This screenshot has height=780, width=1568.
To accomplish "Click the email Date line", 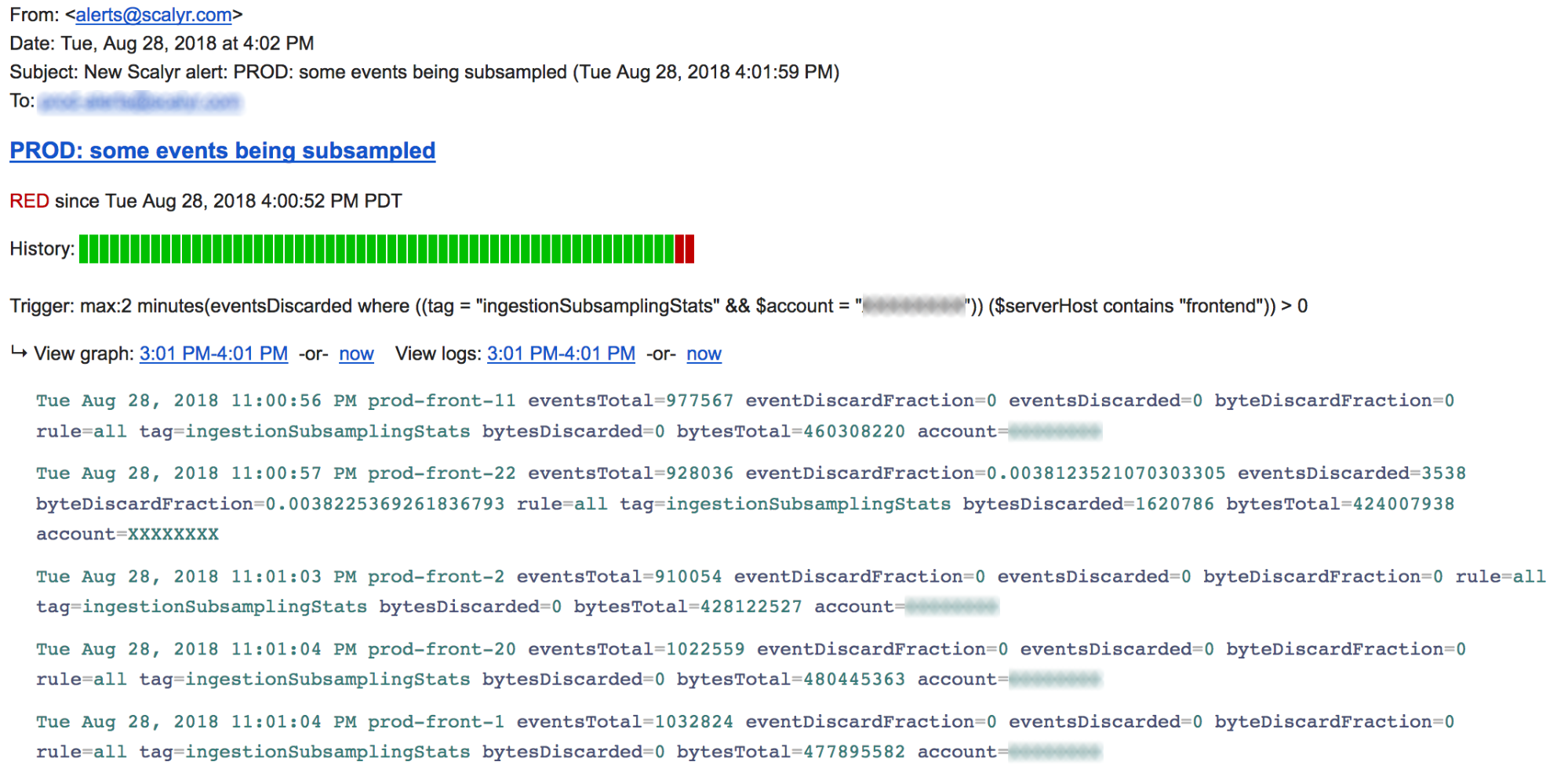I will 162,43.
